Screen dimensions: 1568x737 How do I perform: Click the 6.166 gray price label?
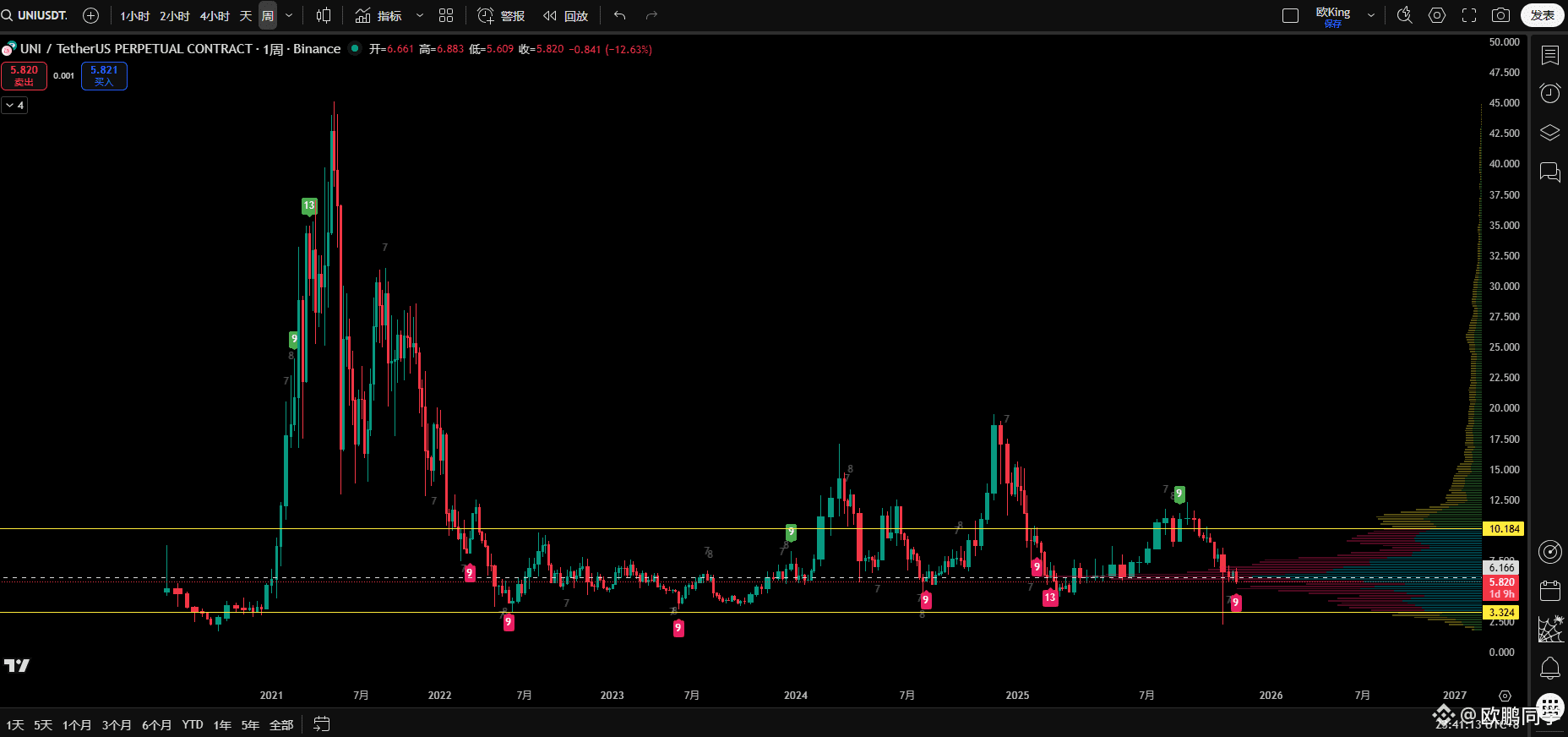point(1501,568)
